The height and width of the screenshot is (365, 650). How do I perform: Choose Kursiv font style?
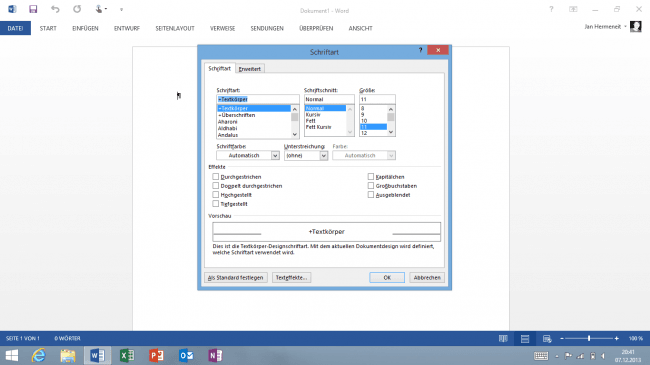[325, 114]
